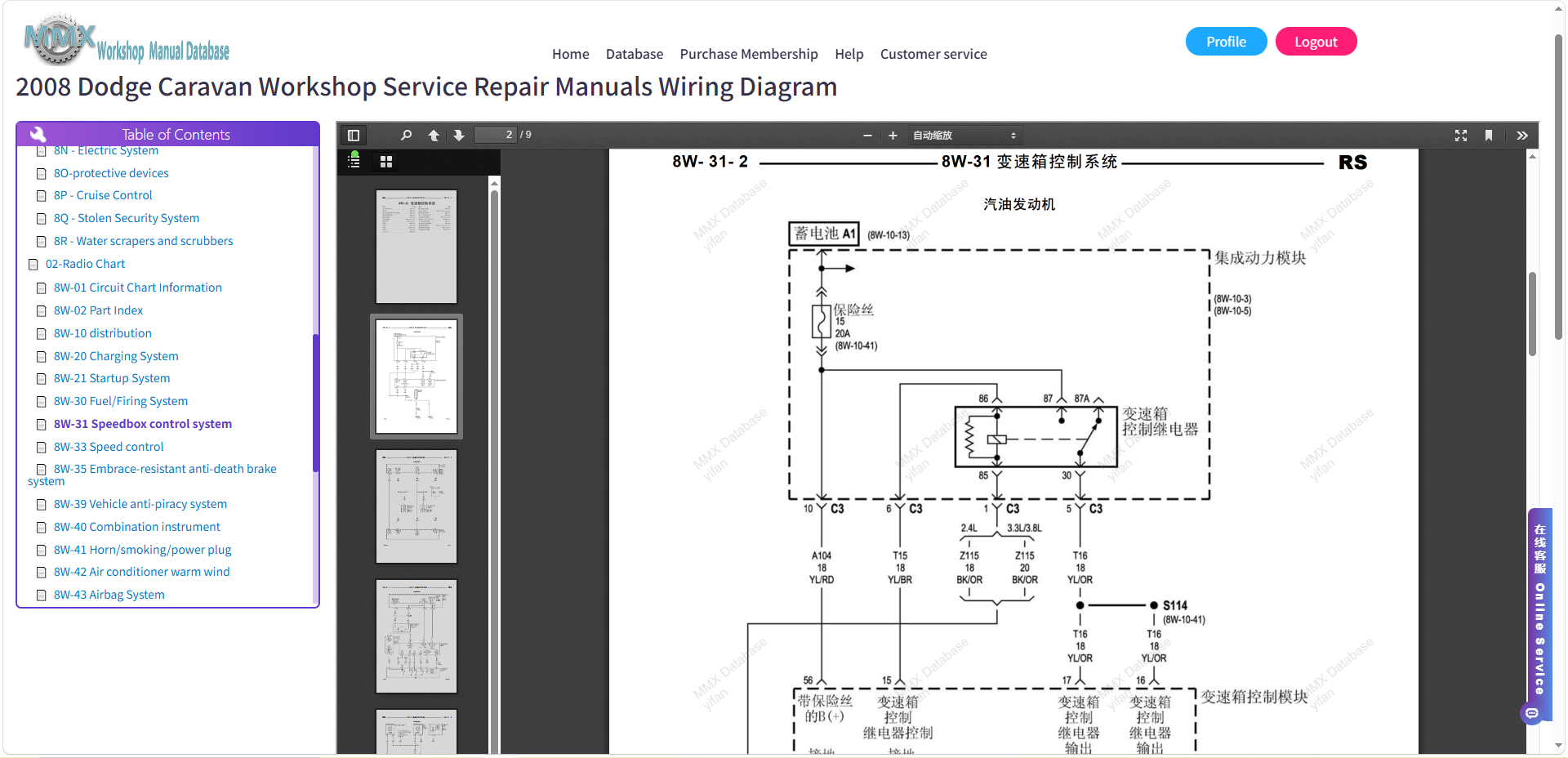
Task: Go to previous PDF page arrow
Action: [x=434, y=136]
